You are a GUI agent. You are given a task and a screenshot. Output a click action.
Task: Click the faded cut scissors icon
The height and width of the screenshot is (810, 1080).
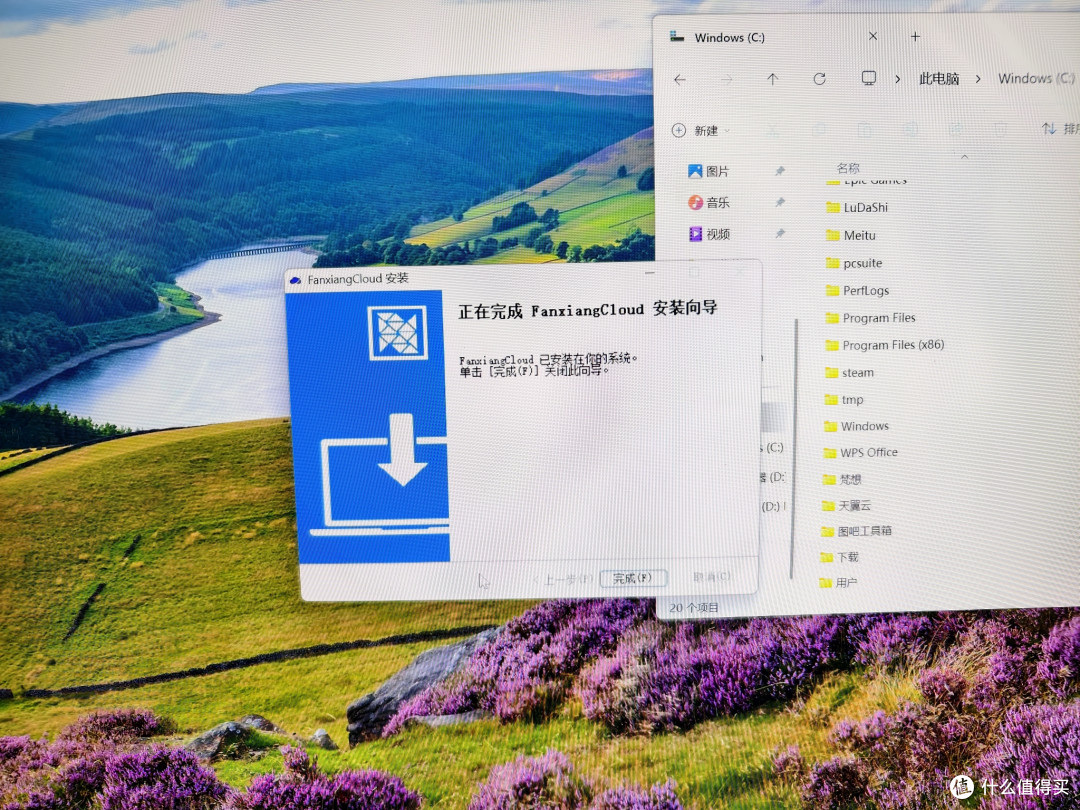[773, 129]
